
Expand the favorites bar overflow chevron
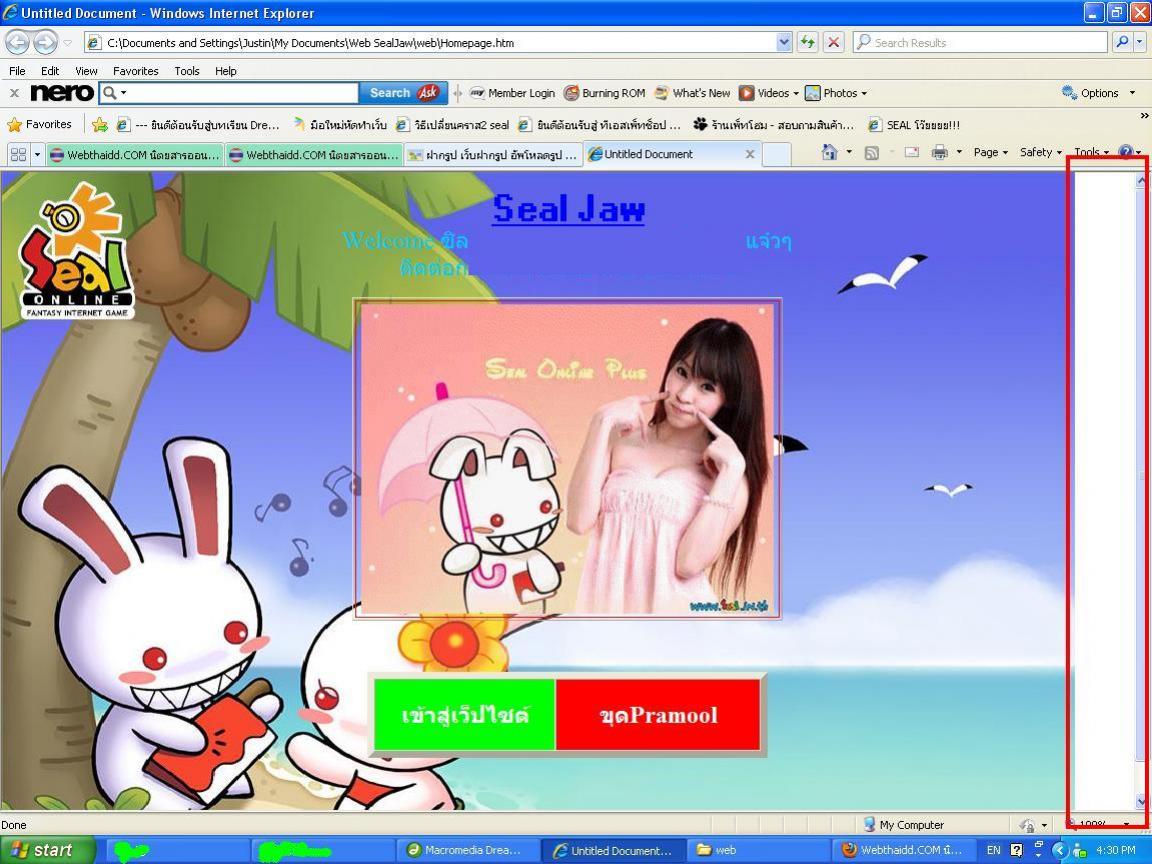point(1144,116)
